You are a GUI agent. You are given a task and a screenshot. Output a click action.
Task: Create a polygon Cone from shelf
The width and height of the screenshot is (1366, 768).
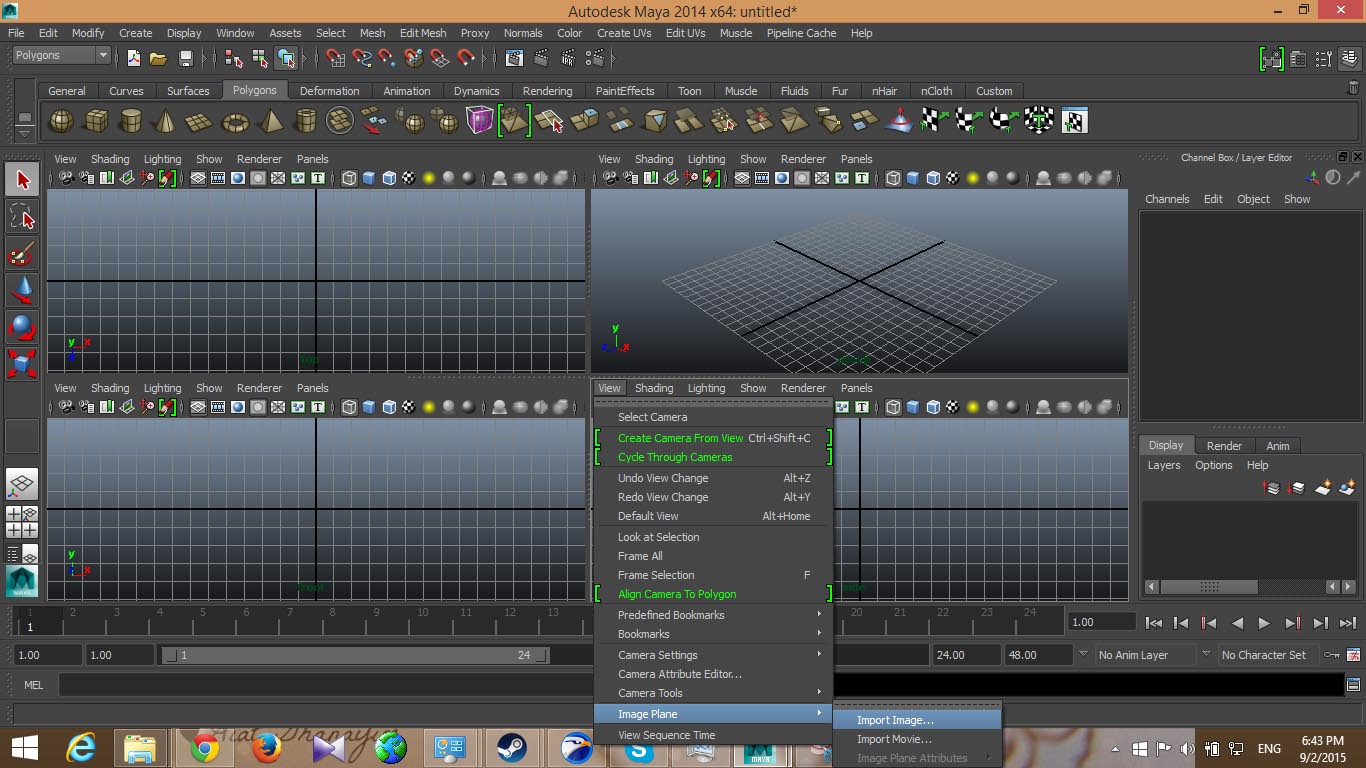click(x=165, y=121)
